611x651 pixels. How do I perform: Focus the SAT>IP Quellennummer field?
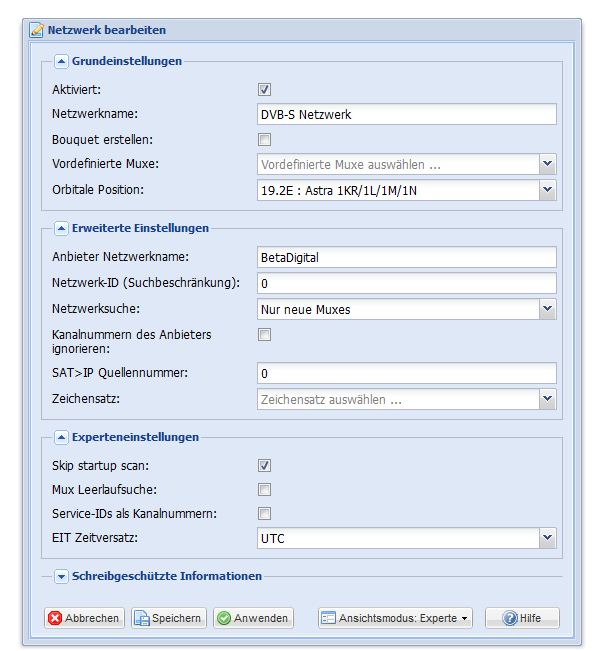pos(407,373)
